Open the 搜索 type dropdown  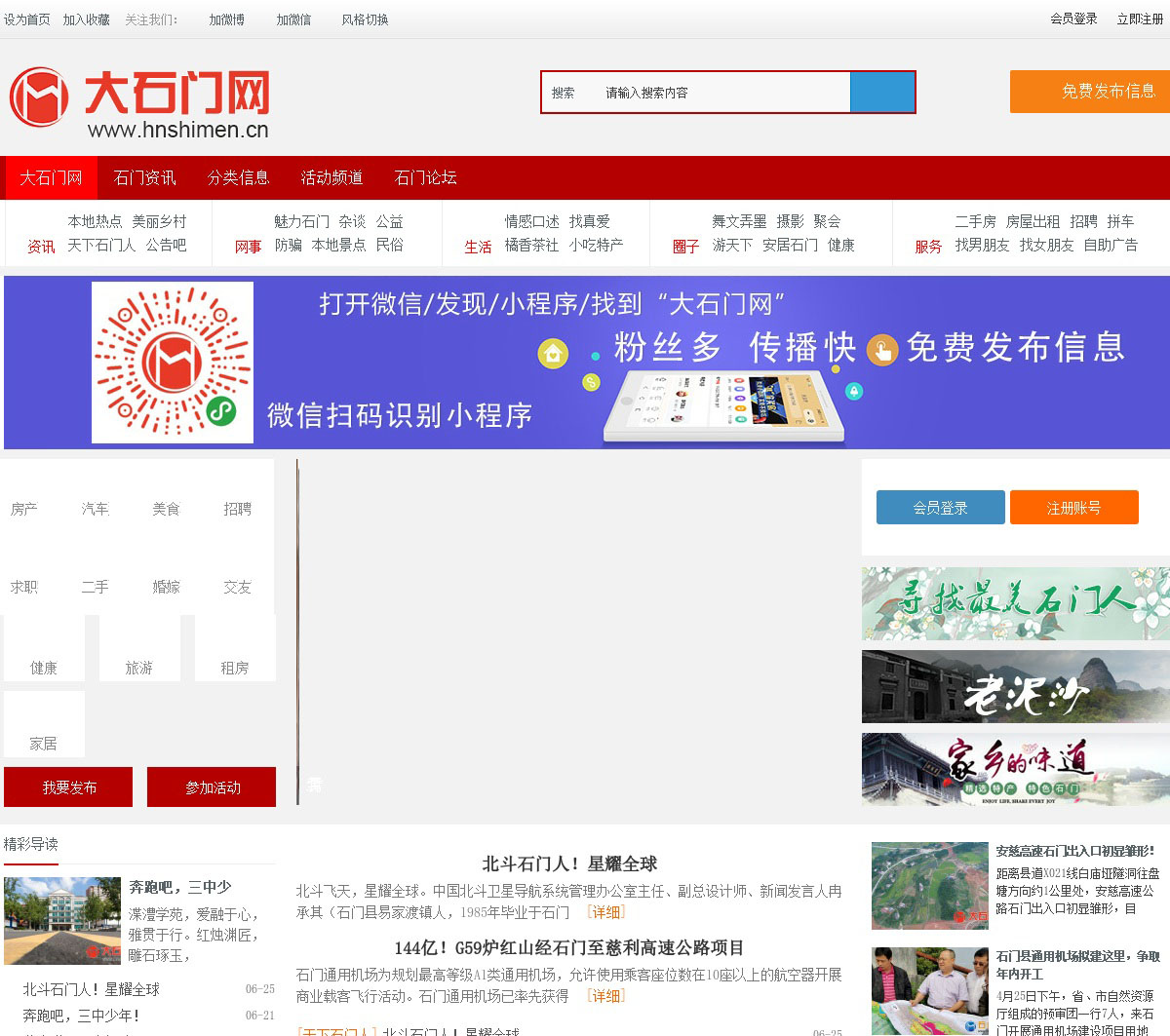[x=565, y=93]
